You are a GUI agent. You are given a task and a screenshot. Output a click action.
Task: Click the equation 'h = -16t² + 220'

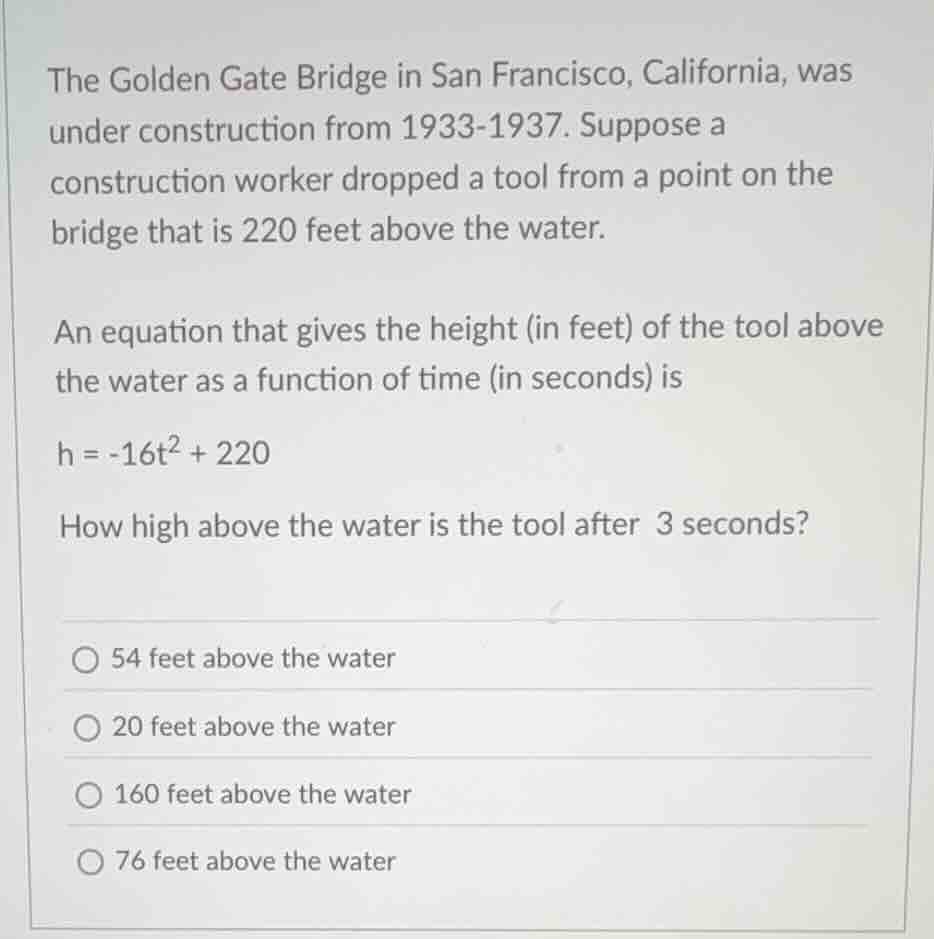160,452
